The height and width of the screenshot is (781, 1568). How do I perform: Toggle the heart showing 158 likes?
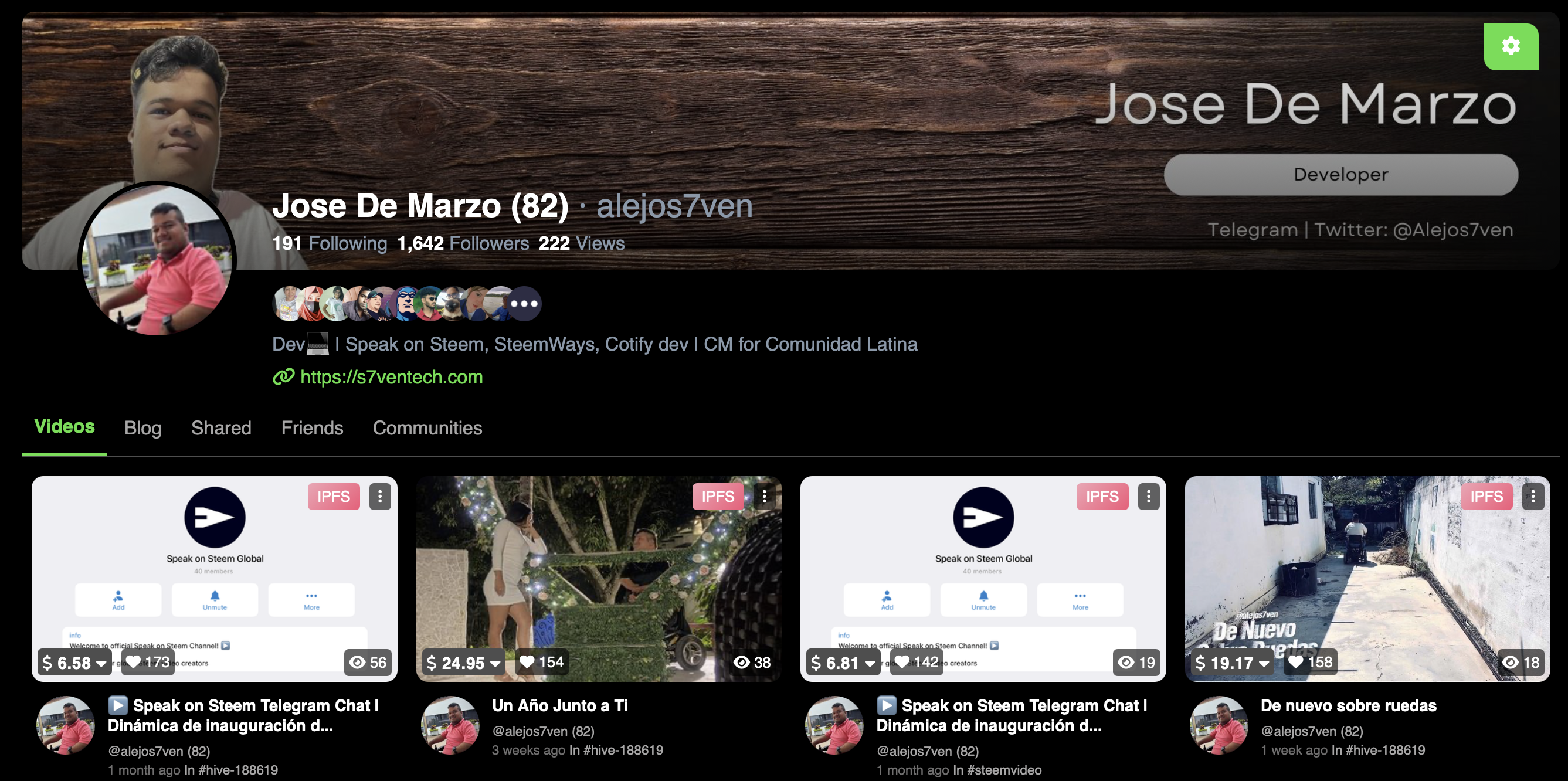pyautogui.click(x=1296, y=663)
